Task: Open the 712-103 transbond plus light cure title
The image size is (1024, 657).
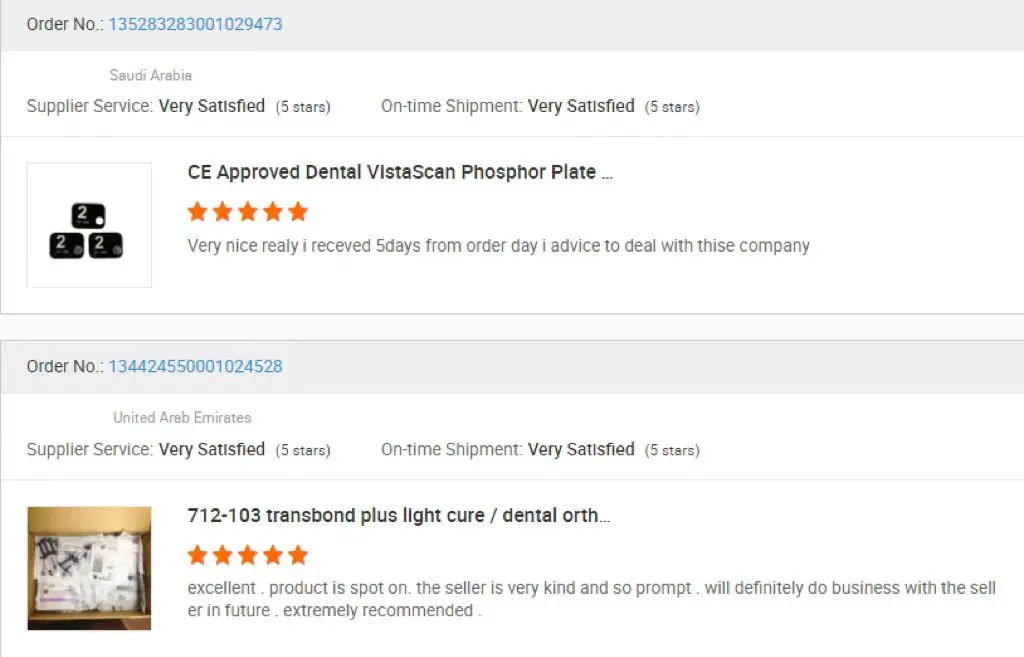Action: pyautogui.click(x=398, y=515)
